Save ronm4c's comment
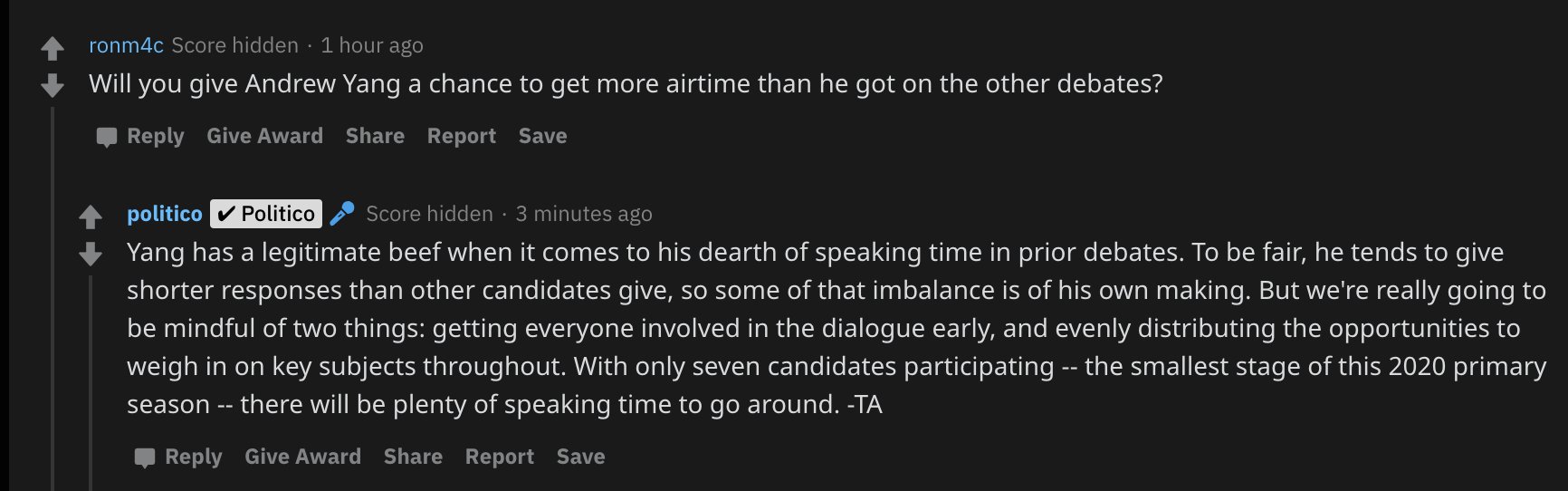Image resolution: width=1568 pixels, height=491 pixels. 543,136
